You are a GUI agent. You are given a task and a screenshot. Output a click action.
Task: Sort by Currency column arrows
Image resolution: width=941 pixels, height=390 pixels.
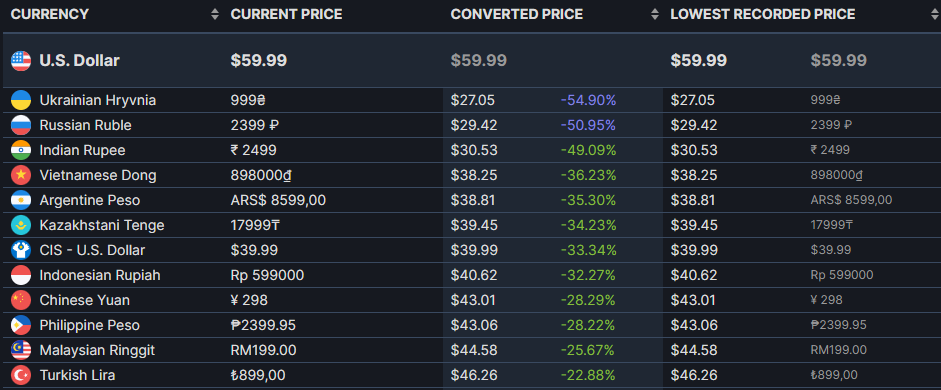pos(215,14)
